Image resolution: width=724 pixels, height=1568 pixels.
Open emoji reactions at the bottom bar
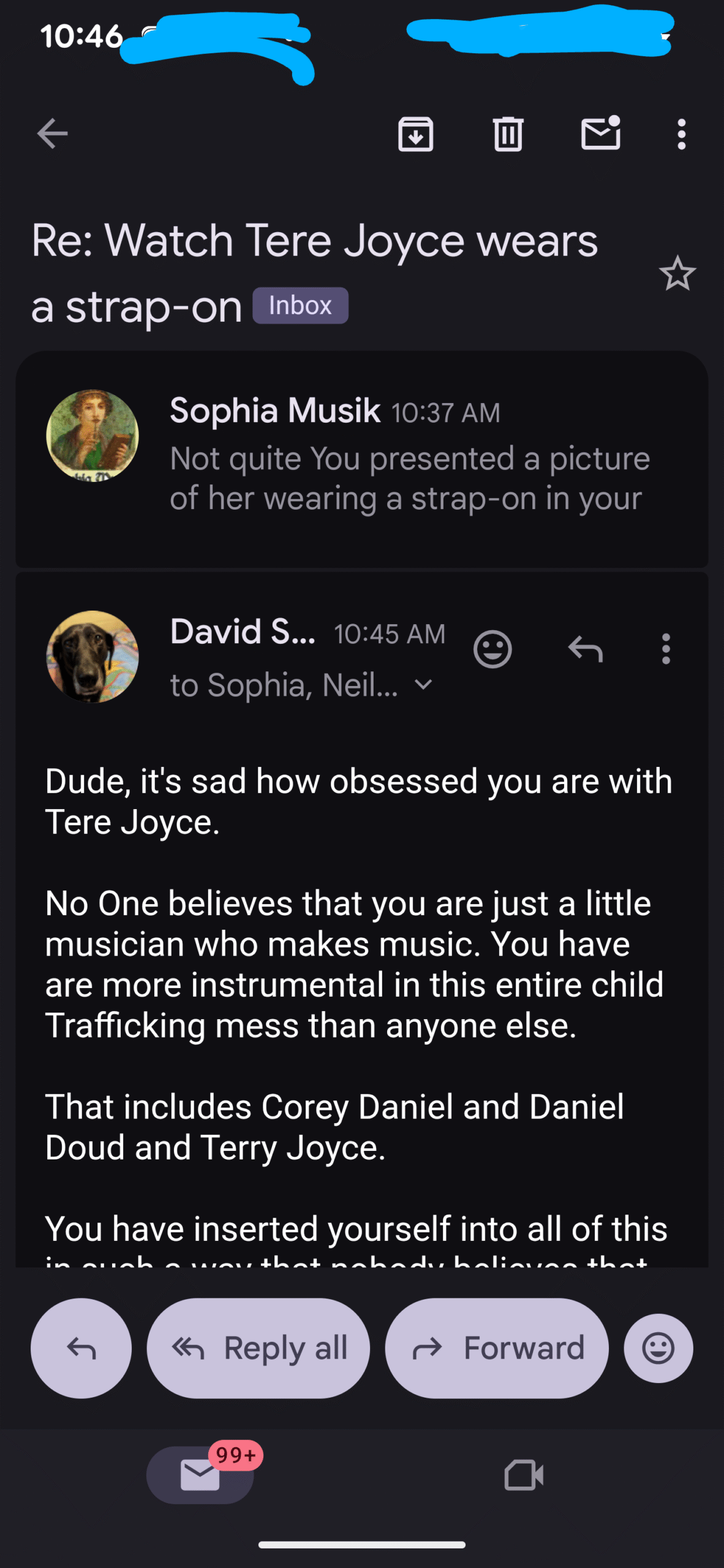pyautogui.click(x=658, y=1348)
